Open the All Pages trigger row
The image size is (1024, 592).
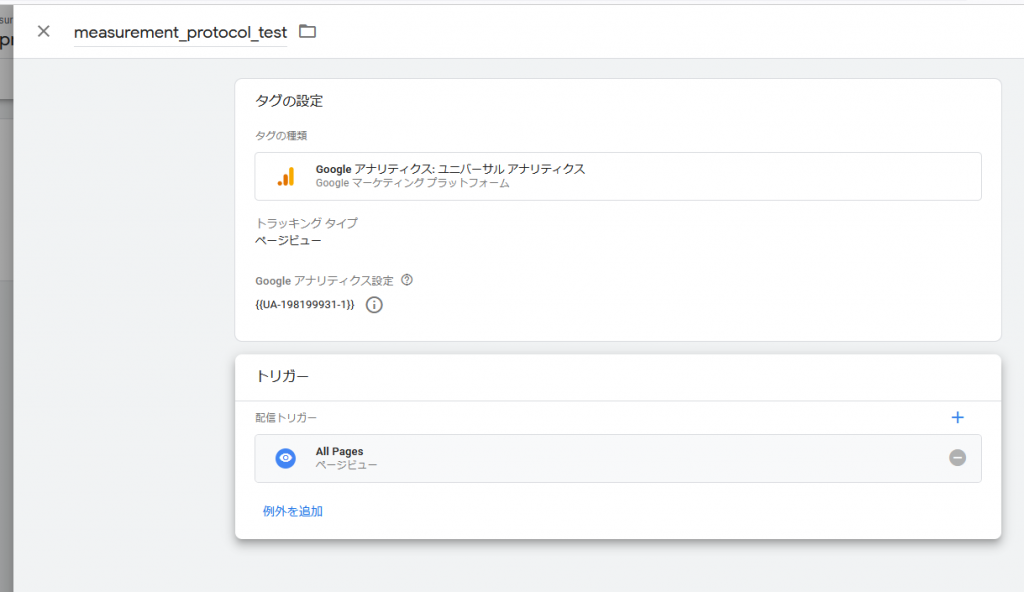[x=618, y=458]
